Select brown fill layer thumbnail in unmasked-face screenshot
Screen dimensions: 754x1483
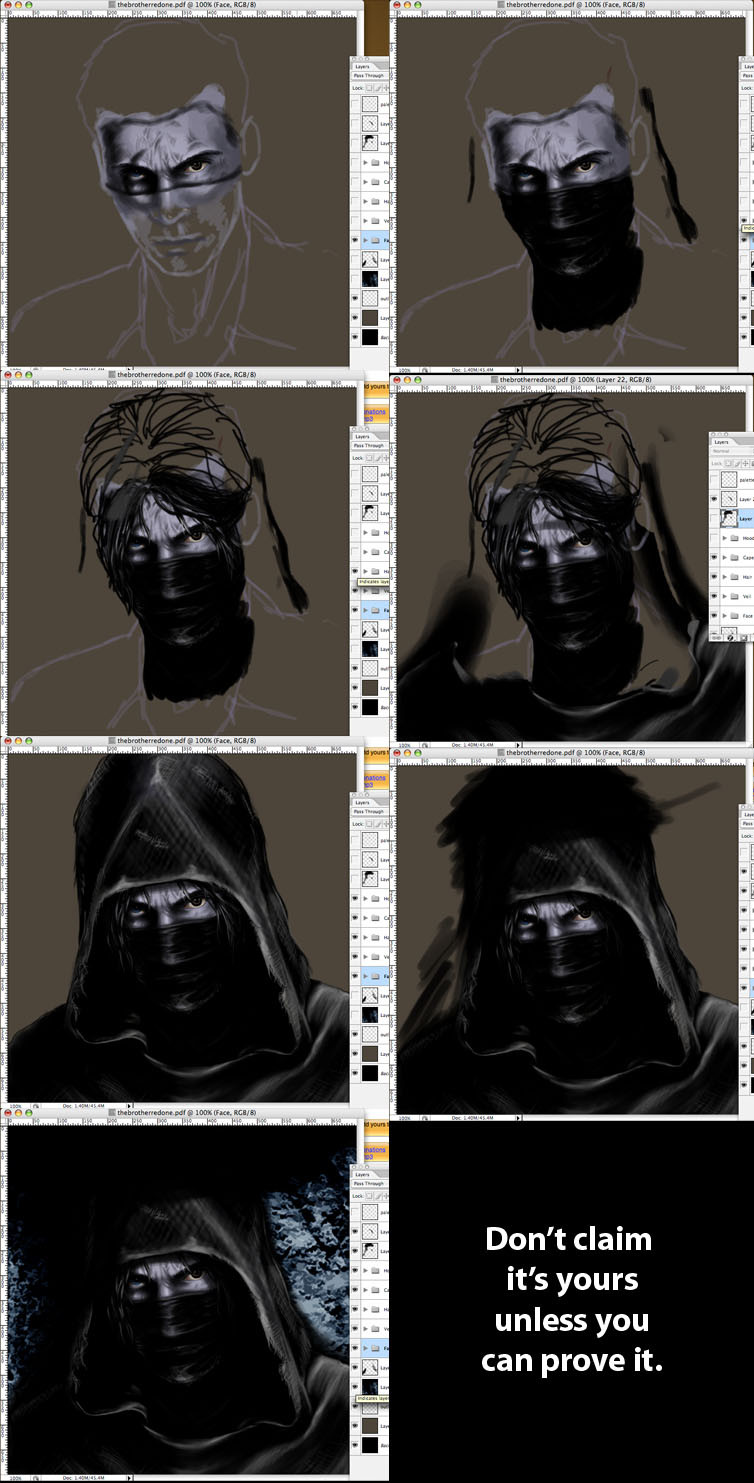click(x=370, y=318)
